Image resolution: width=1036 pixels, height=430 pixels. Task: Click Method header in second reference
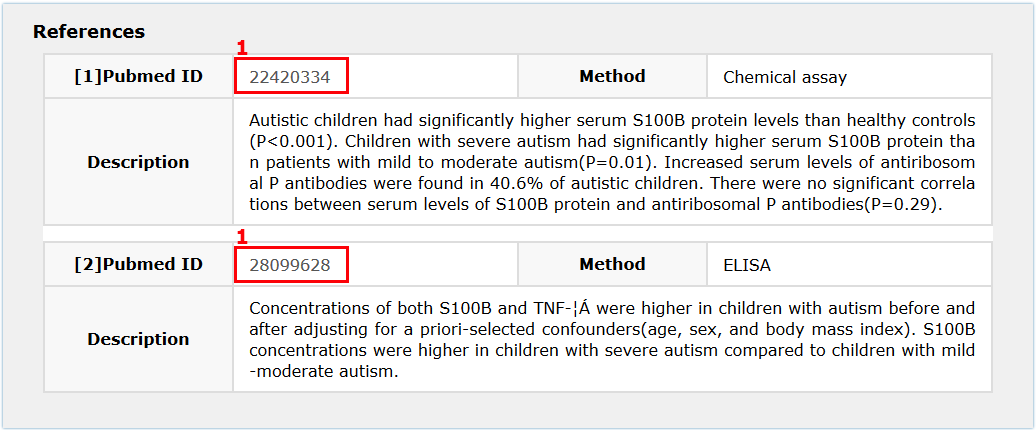pos(612,264)
